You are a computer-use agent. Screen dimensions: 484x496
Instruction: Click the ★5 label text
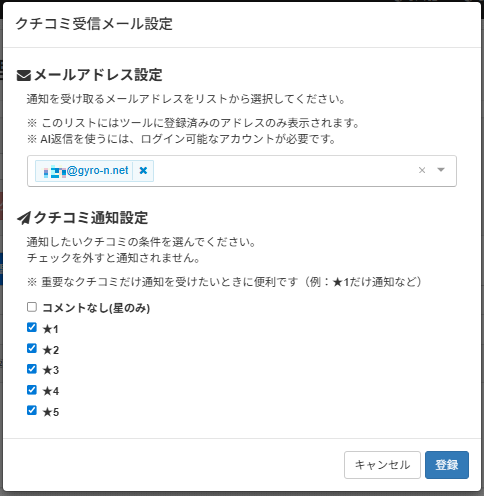[x=51, y=412]
